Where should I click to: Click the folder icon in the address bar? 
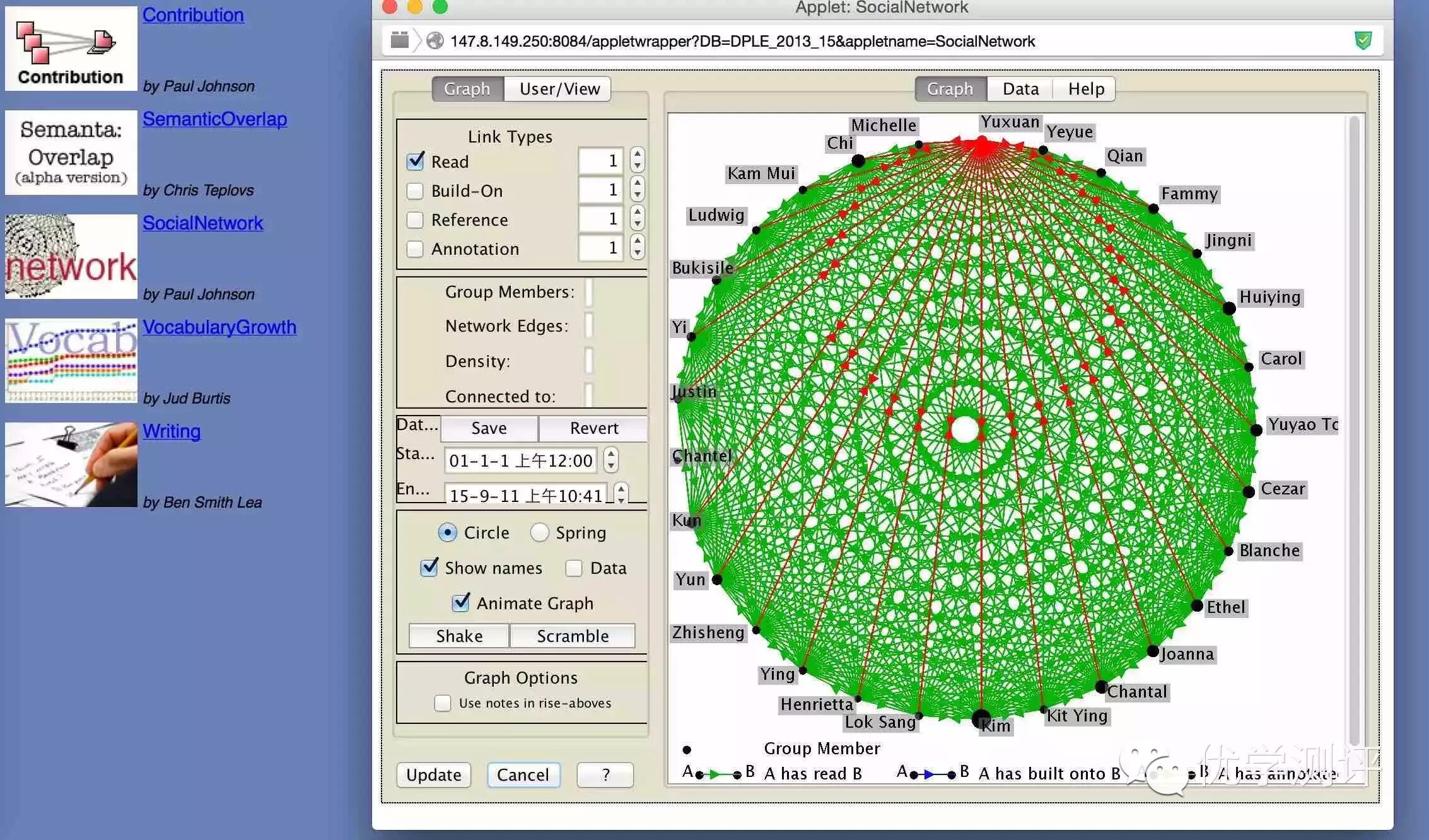click(x=399, y=40)
